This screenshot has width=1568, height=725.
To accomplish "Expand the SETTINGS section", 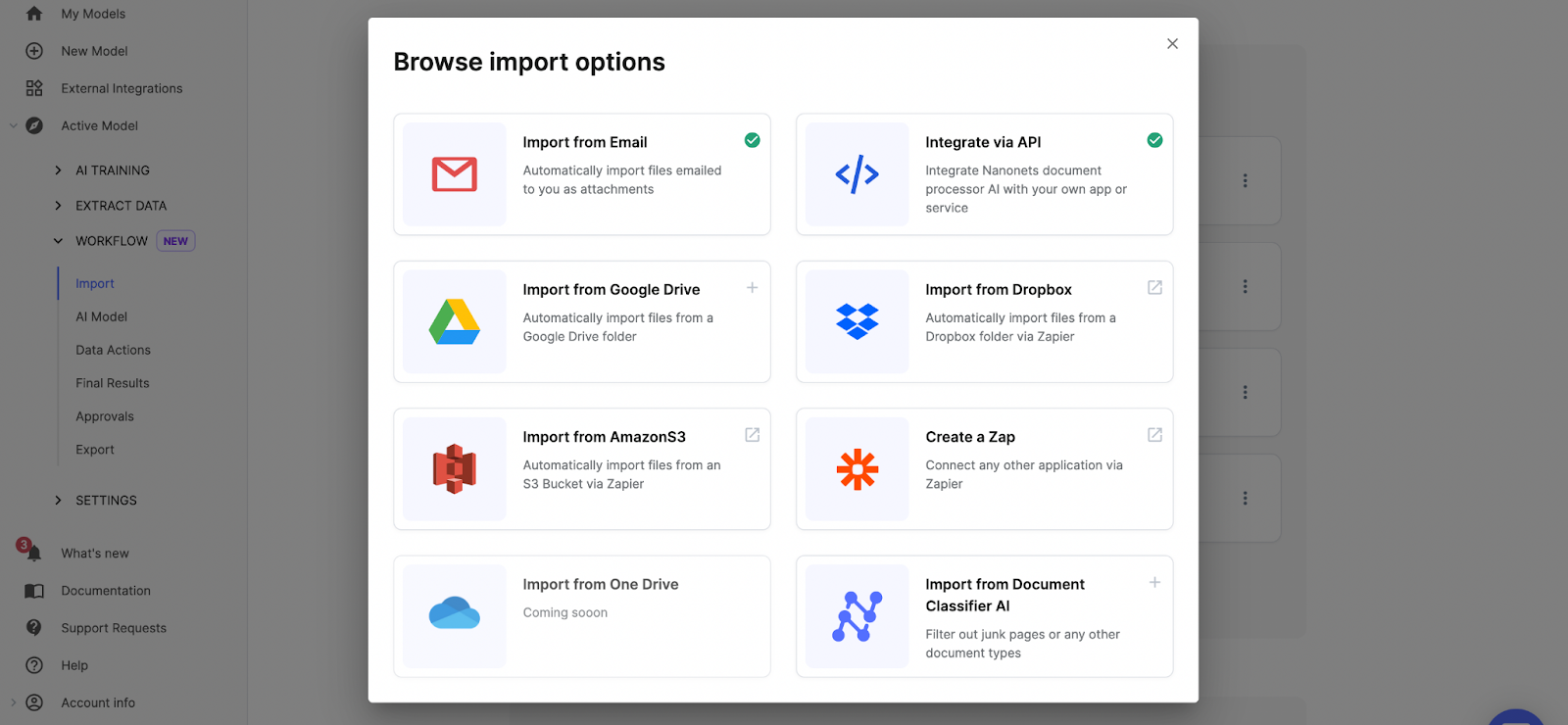I will click(x=58, y=501).
